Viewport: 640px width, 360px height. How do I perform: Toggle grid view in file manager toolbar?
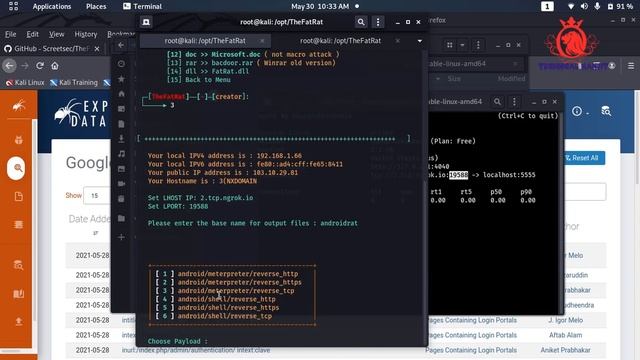pyautogui.click(x=449, y=45)
